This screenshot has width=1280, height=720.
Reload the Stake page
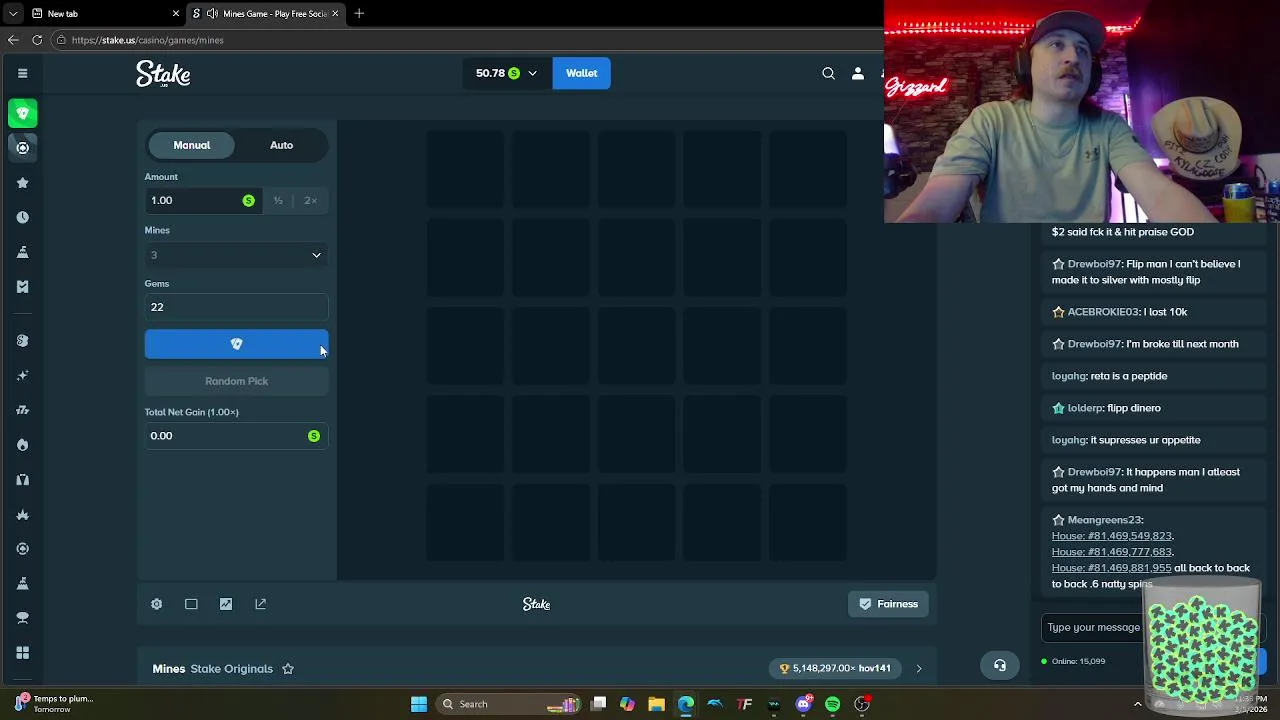[37, 40]
